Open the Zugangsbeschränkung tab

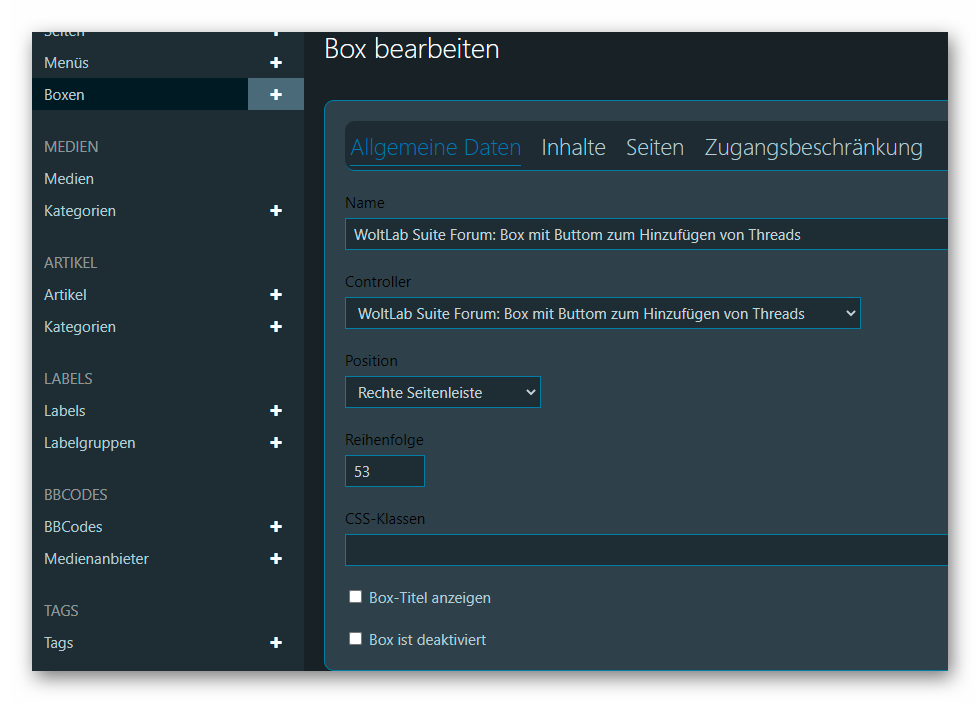pyautogui.click(x=813, y=148)
